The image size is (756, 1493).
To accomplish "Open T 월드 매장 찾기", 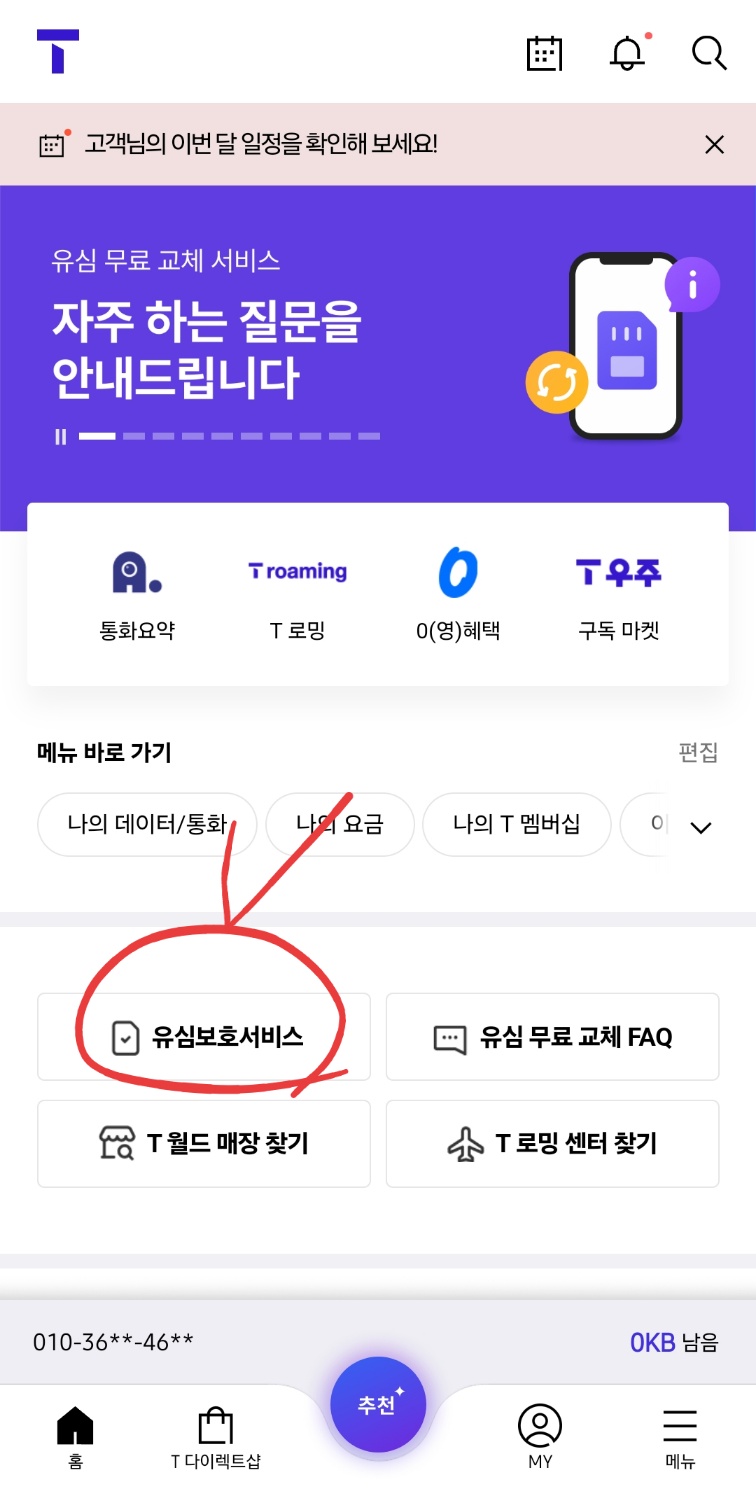I will coord(204,1144).
